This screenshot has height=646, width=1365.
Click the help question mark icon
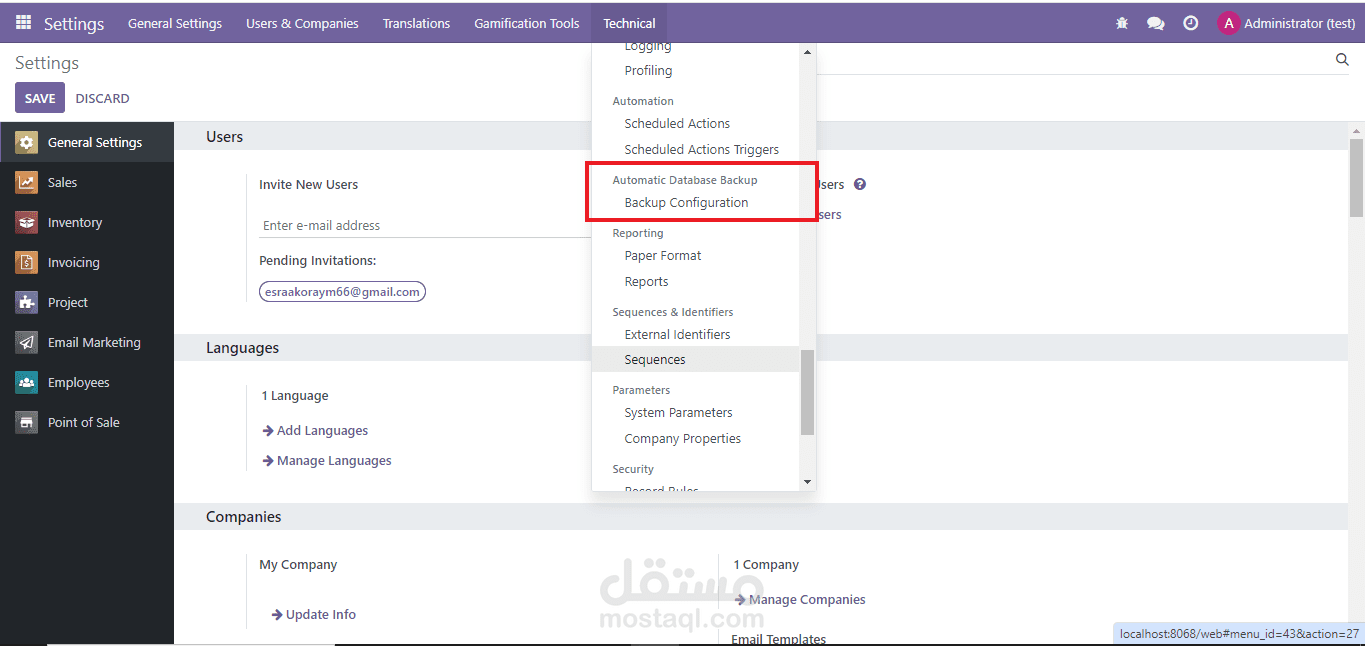860,184
